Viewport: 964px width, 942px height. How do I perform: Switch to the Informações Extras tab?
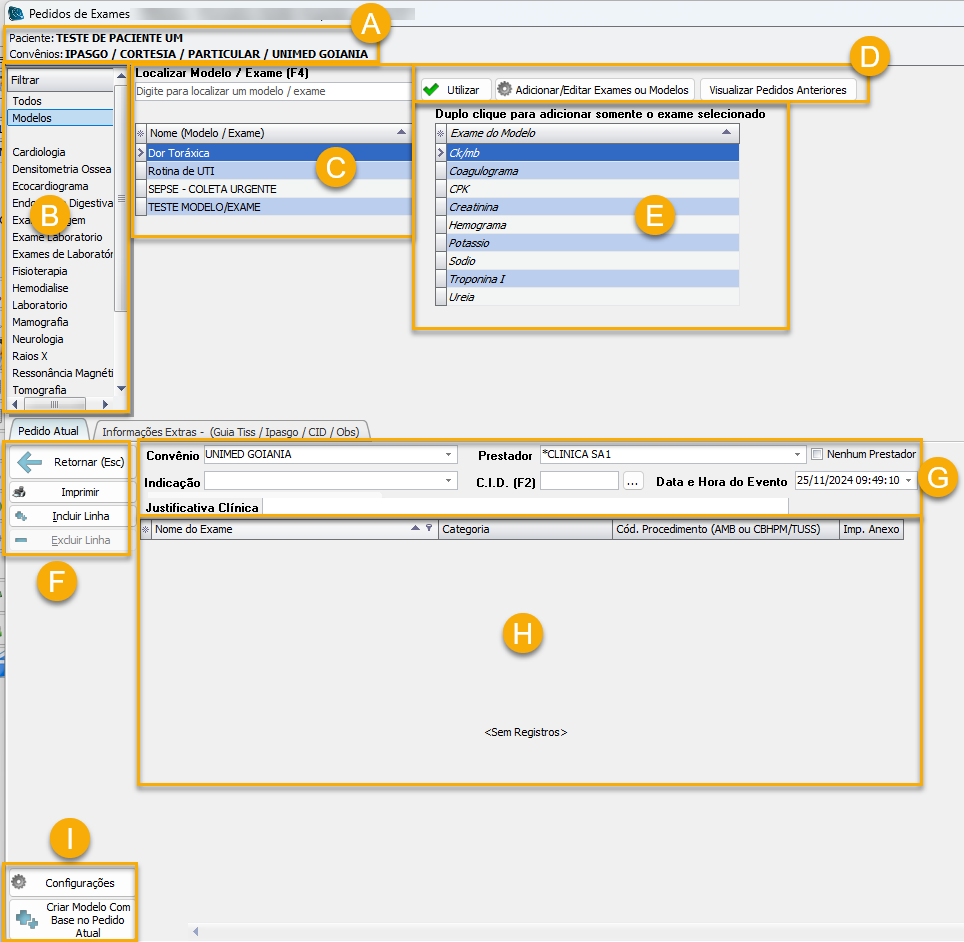pos(231,431)
